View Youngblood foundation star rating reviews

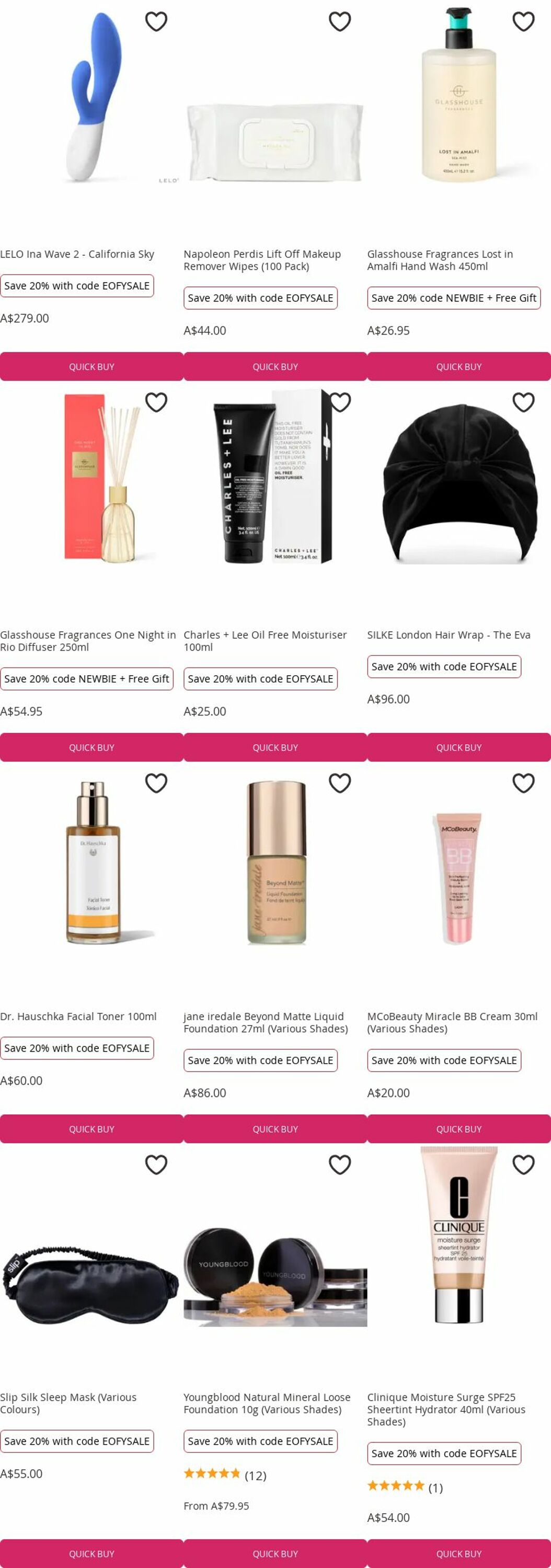(225, 1475)
